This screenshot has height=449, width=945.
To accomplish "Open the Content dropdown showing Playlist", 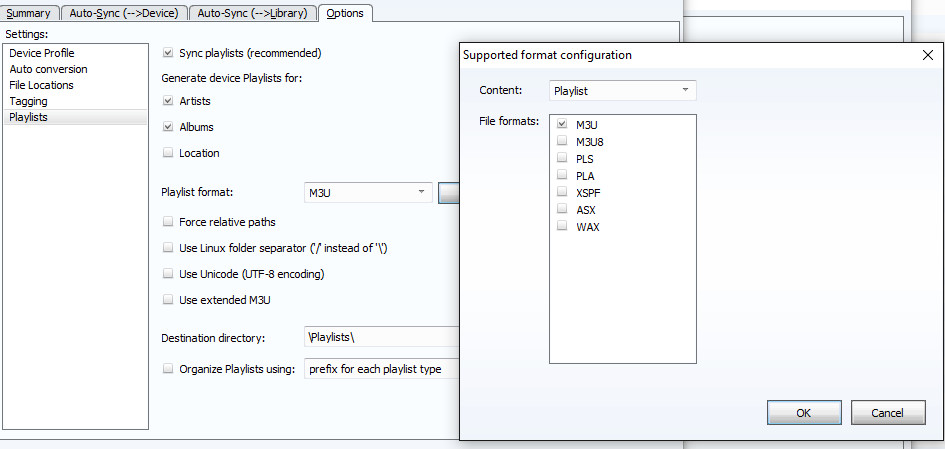I will point(622,91).
